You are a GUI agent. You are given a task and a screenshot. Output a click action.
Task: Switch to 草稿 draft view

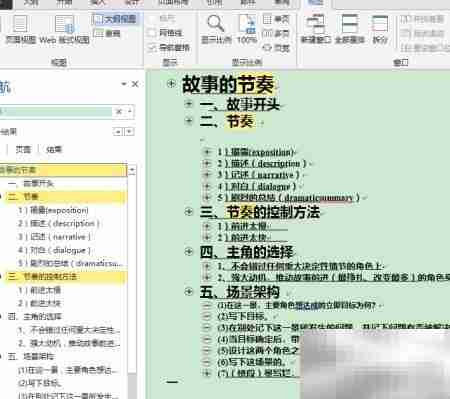(107, 33)
